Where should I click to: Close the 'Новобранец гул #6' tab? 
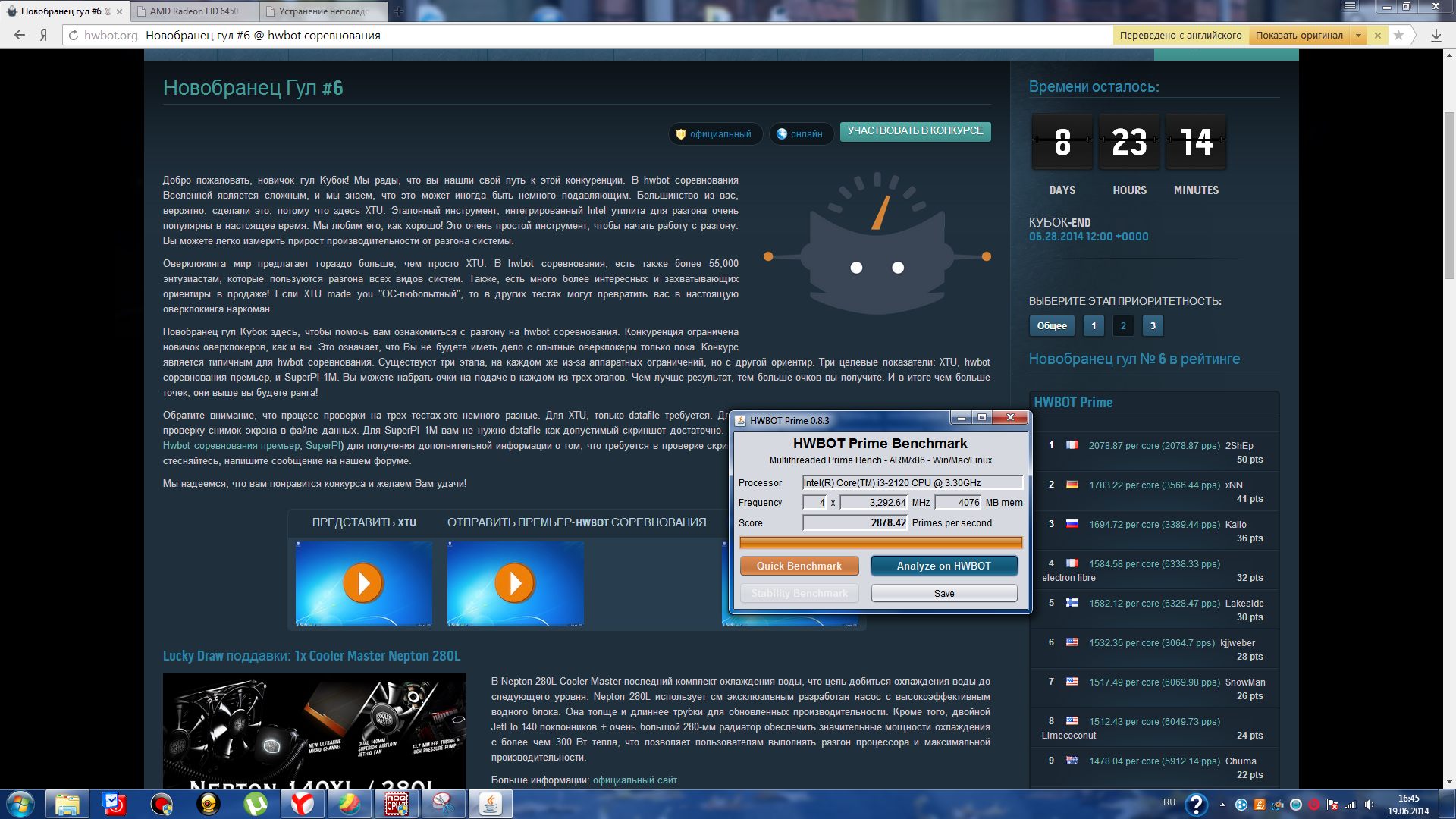119,11
